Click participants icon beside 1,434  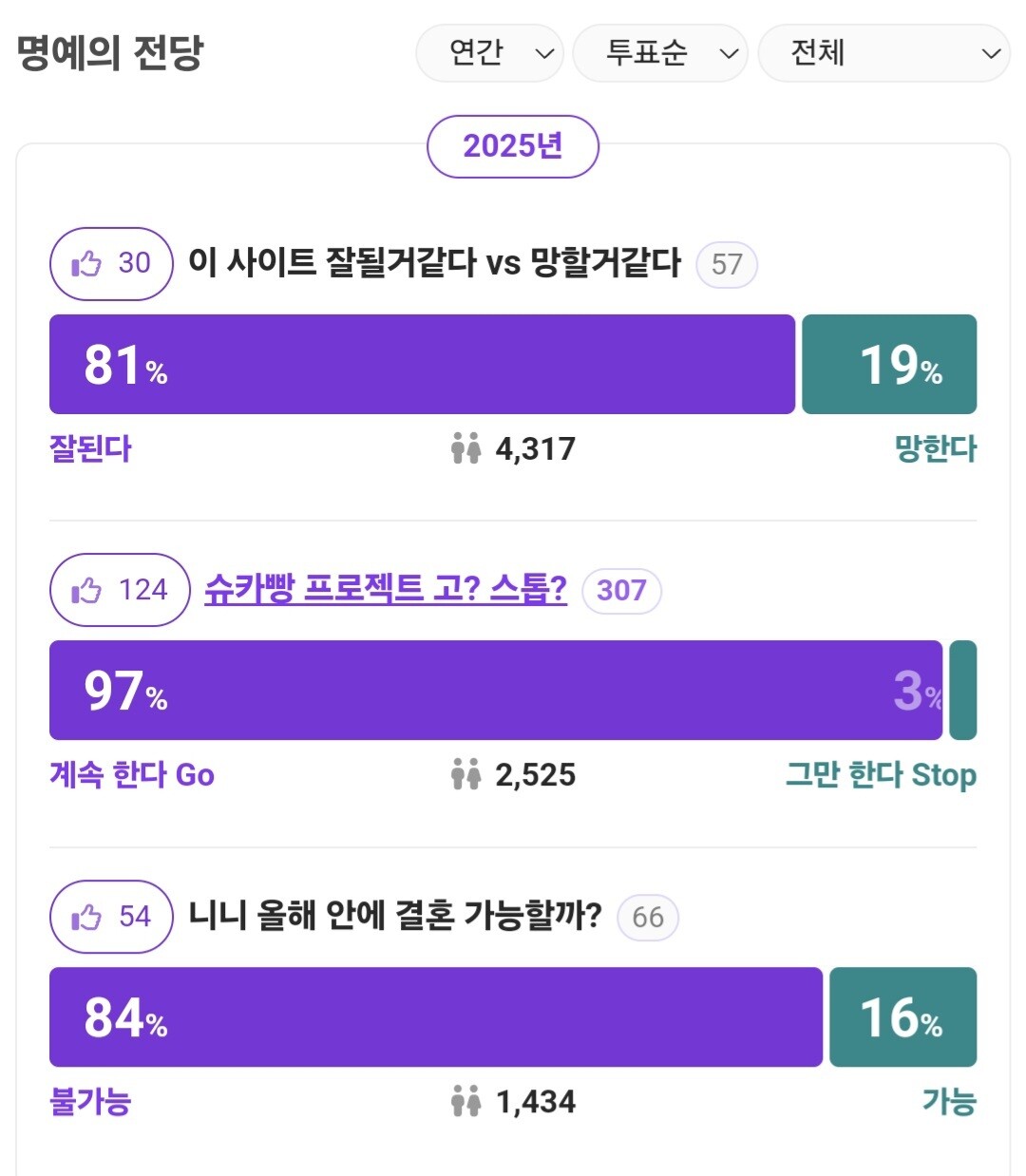(465, 1101)
